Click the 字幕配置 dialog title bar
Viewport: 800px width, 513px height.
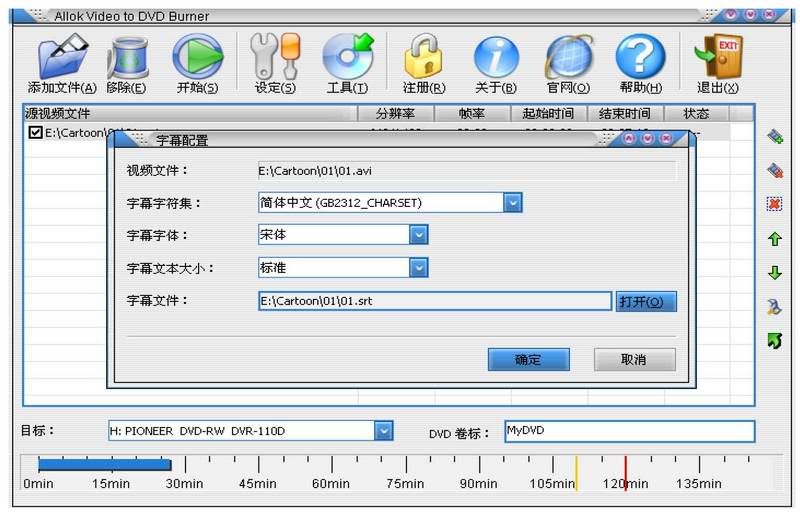tap(401, 139)
